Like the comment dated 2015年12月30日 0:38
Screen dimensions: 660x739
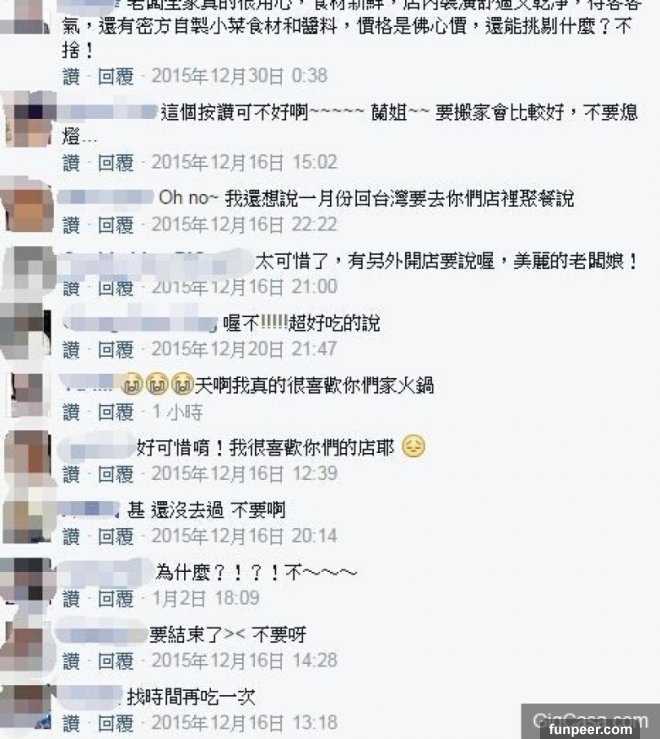tap(71, 76)
